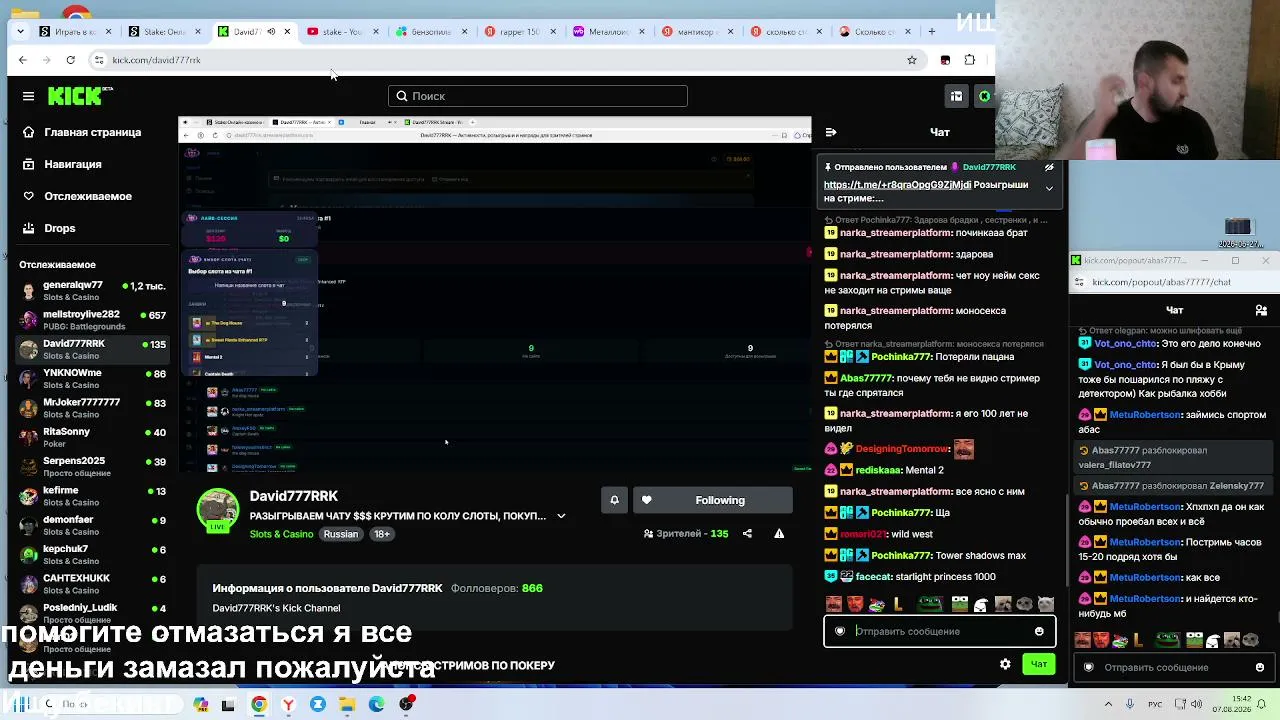This screenshot has width=1280, height=720.
Task: Open a new browser tab
Action: [931, 31]
